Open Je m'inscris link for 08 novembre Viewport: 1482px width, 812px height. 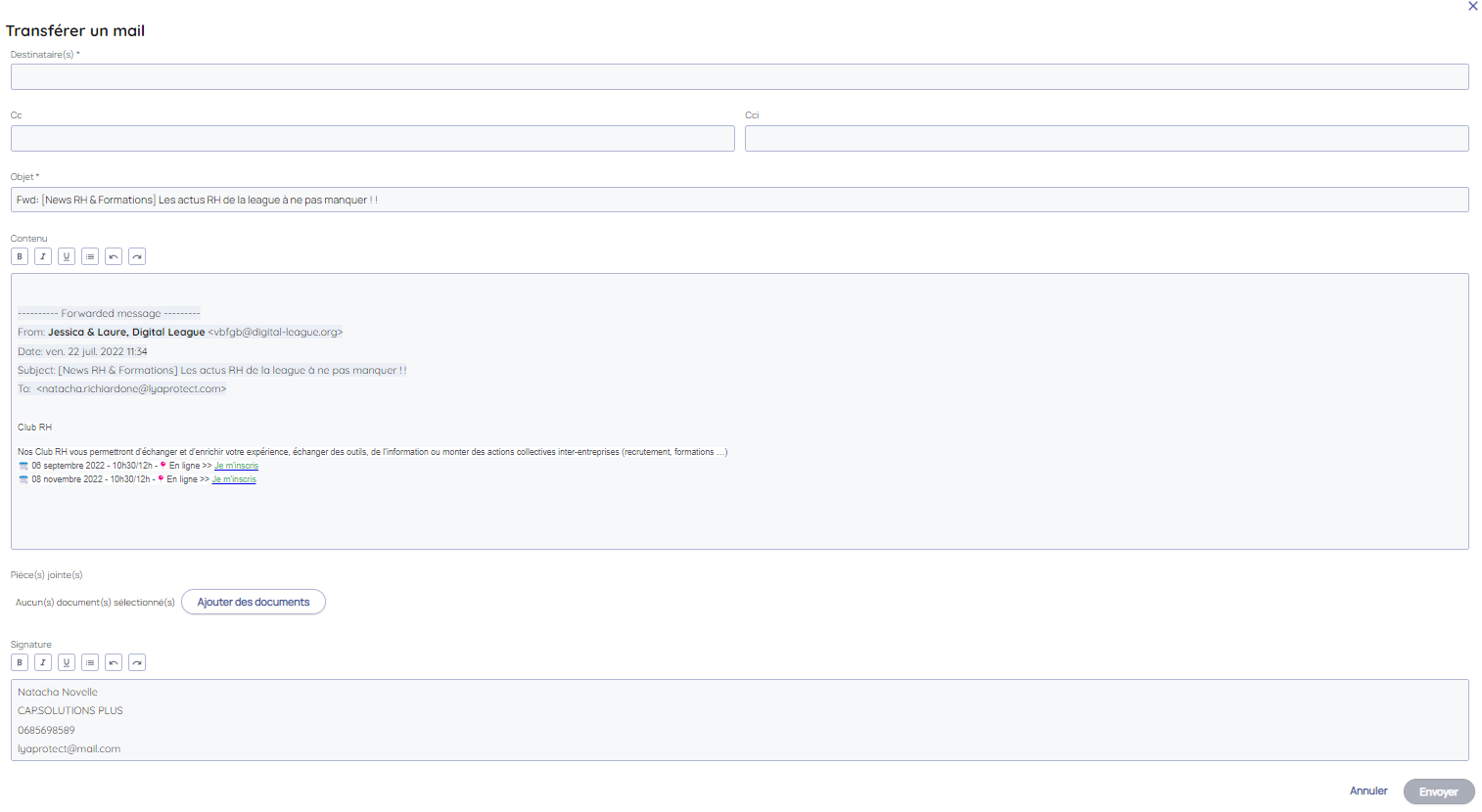click(x=234, y=479)
